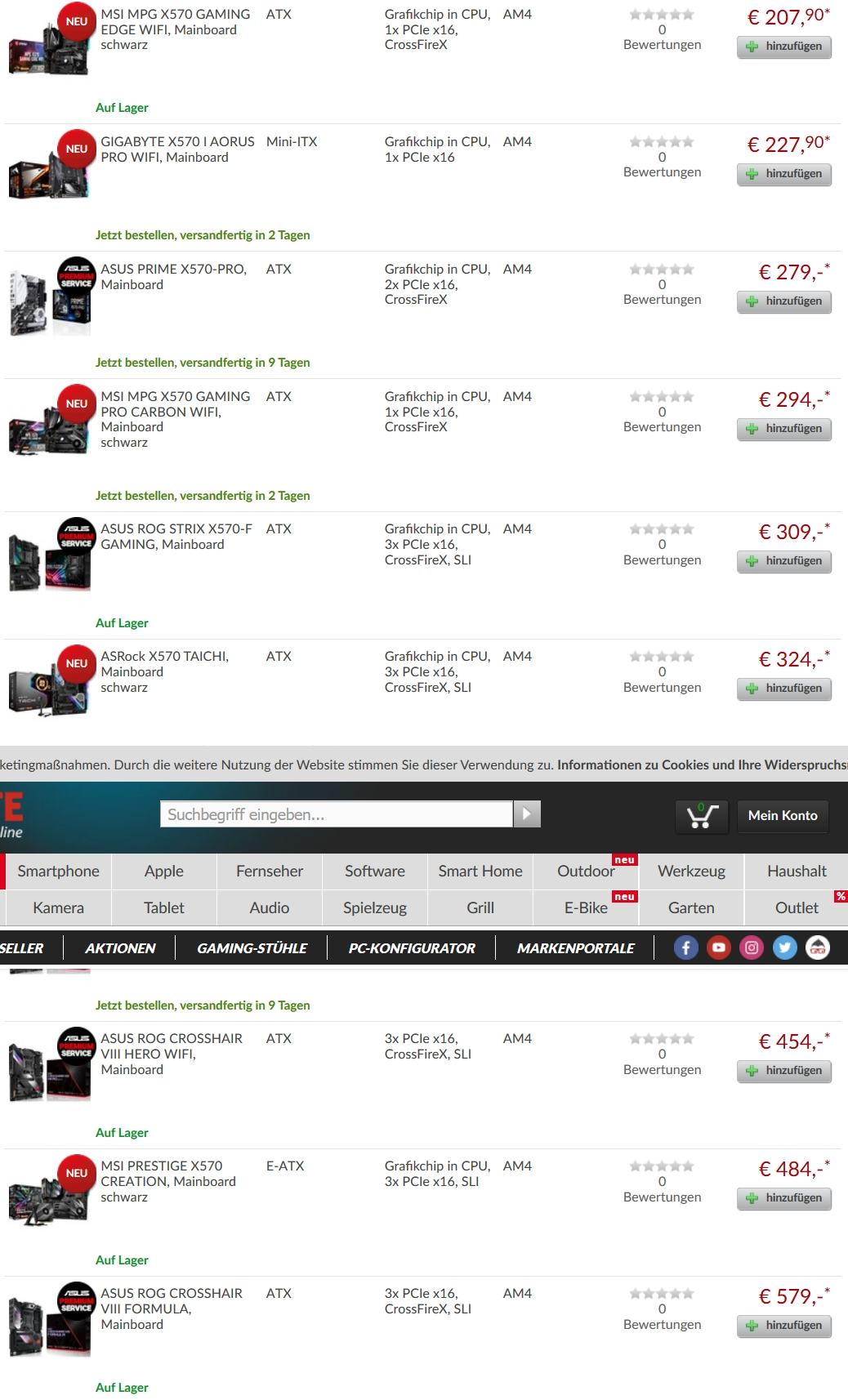The width and height of the screenshot is (848, 1400).
Task: Open the GAMING-STÜHLE navigation item
Action: point(252,947)
